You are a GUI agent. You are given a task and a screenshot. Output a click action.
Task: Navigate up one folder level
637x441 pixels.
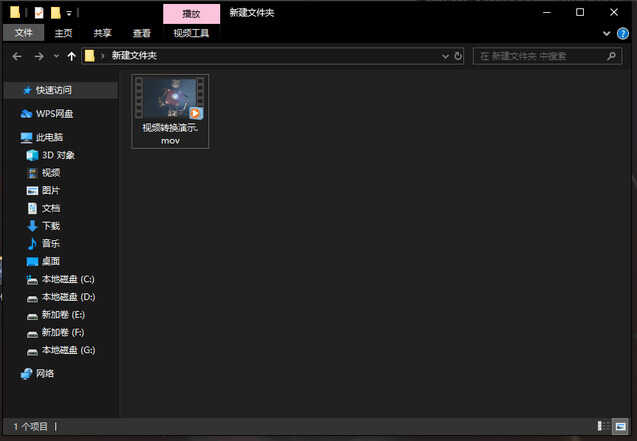point(72,56)
